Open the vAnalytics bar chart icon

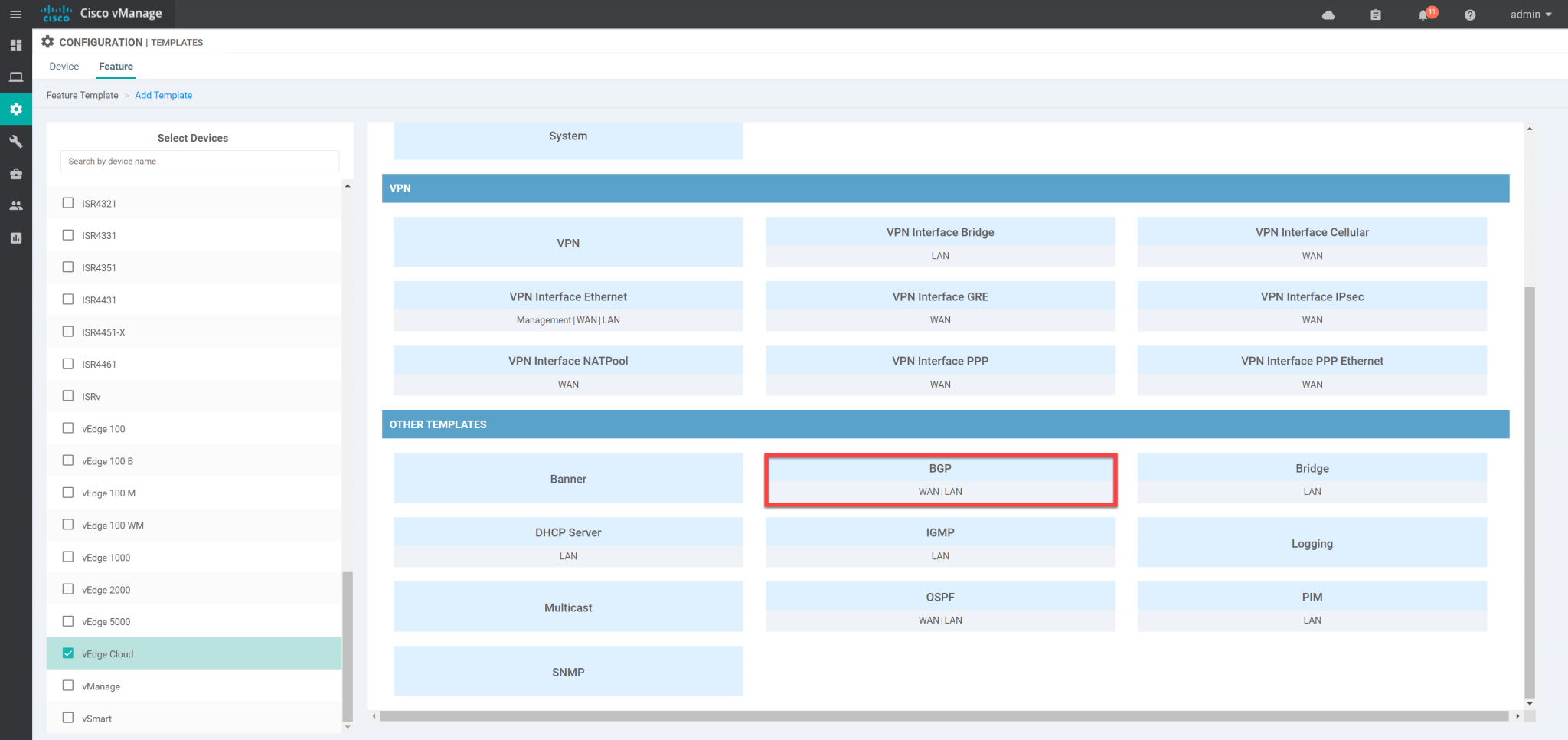point(16,237)
